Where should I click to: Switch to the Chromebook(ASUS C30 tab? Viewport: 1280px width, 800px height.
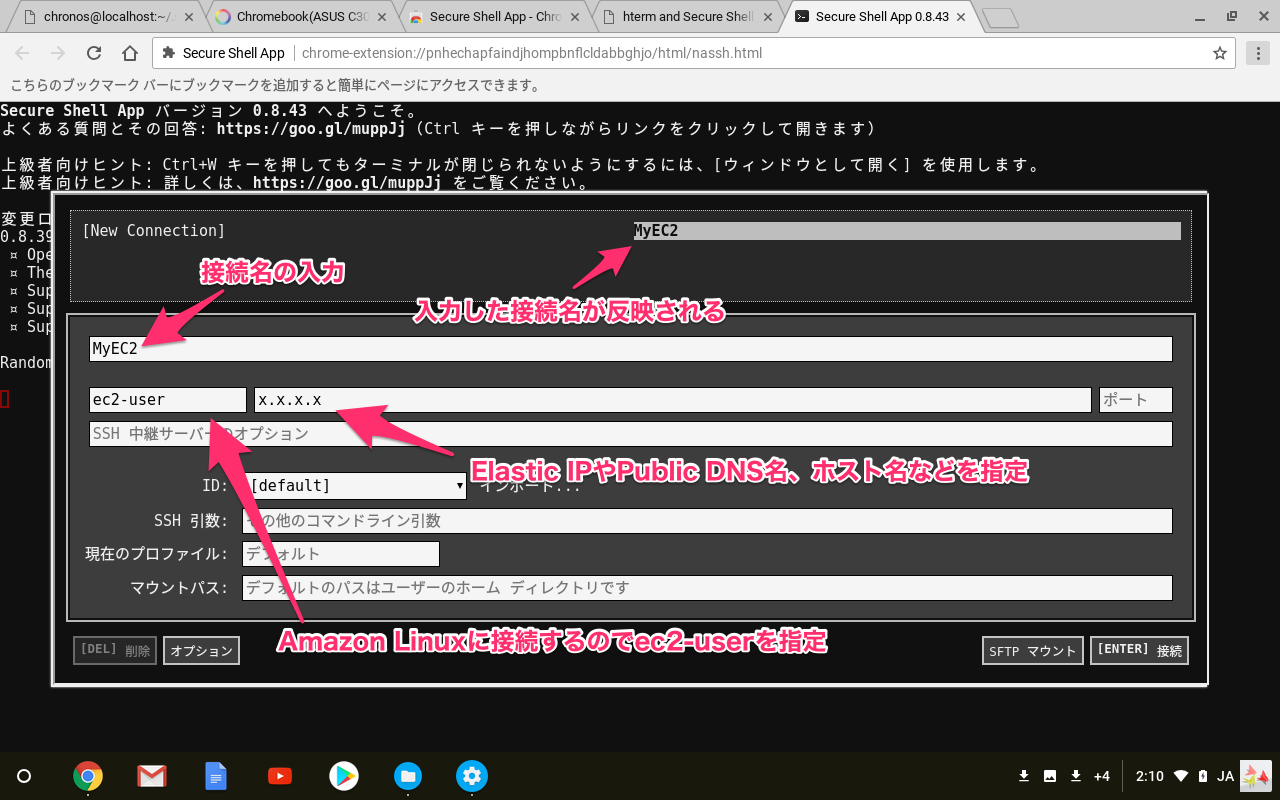[302, 17]
